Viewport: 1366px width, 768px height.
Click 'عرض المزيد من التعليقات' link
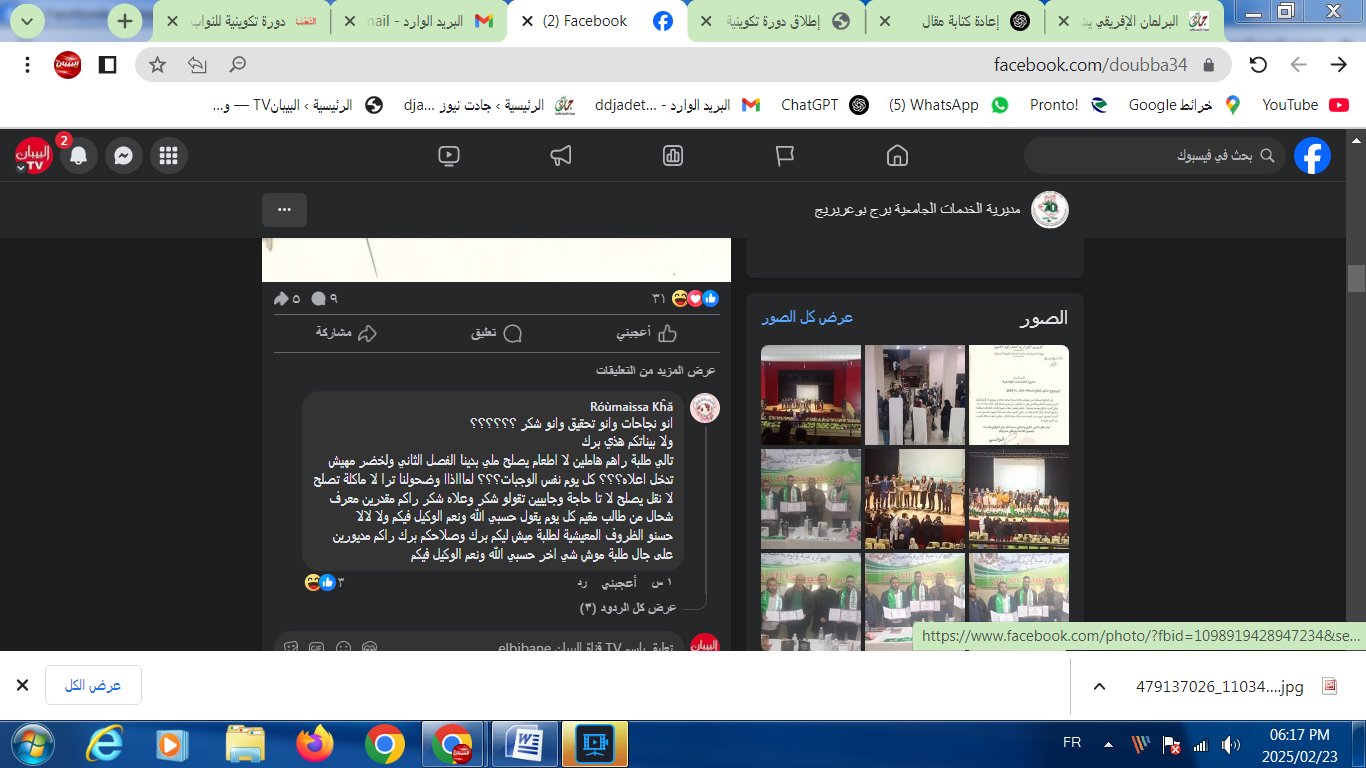coord(656,370)
